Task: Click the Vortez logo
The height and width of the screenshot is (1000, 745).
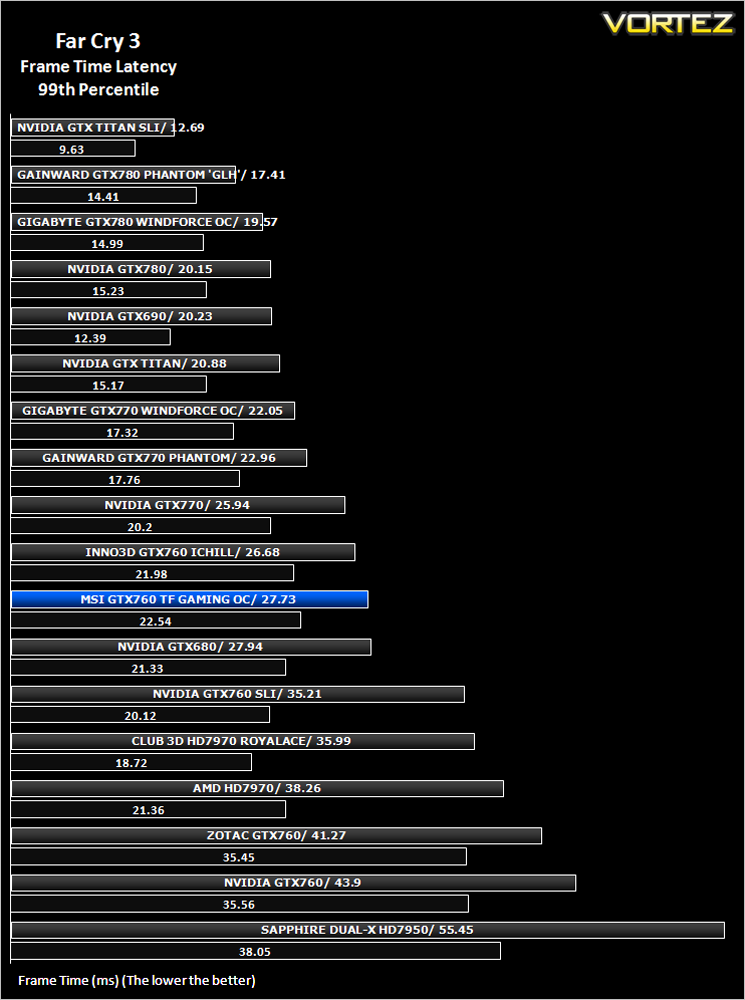Action: coord(667,23)
